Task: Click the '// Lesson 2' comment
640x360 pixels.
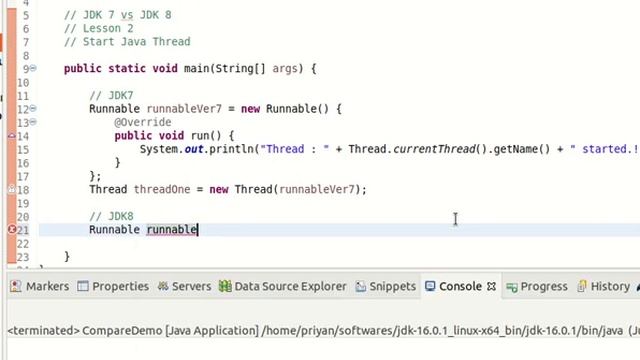Action: pyautogui.click(x=99, y=29)
